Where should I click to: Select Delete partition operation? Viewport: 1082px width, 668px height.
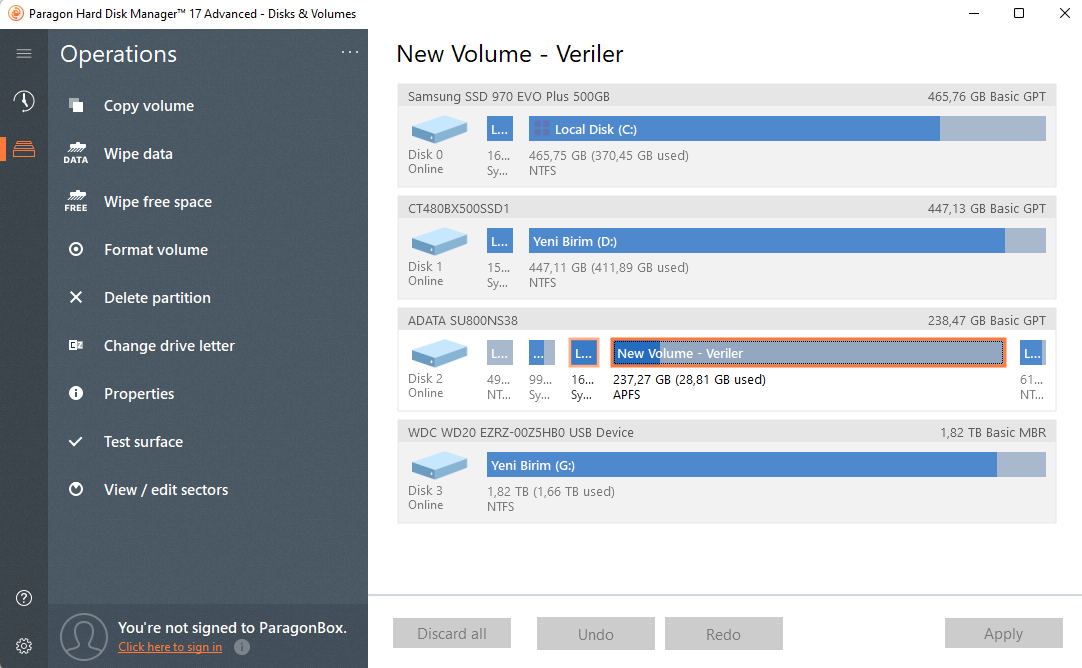tap(157, 298)
